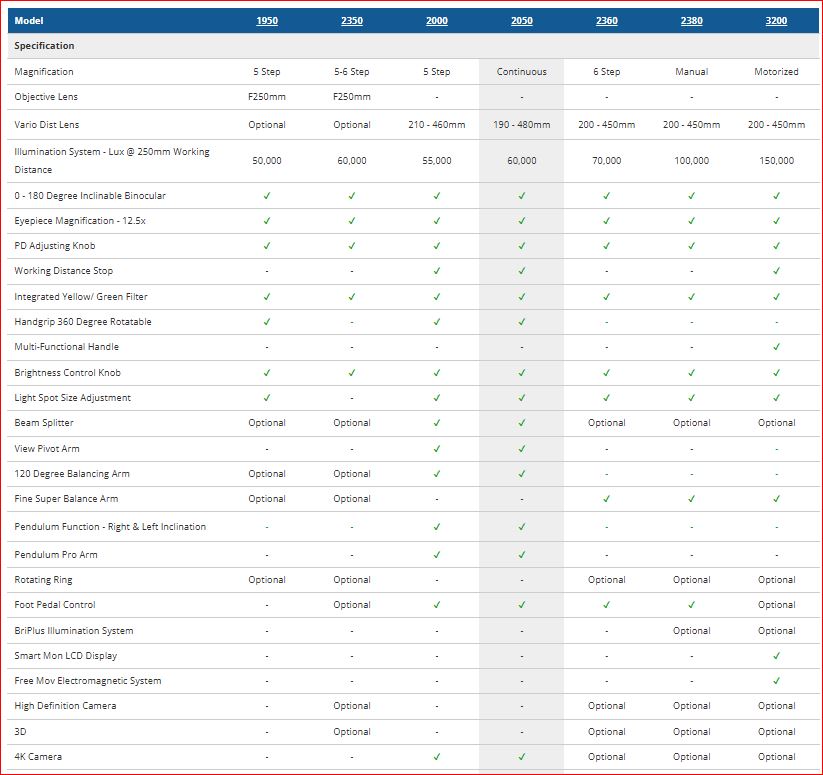Open the model 2350 link
This screenshot has height=775, width=823.
coord(352,21)
